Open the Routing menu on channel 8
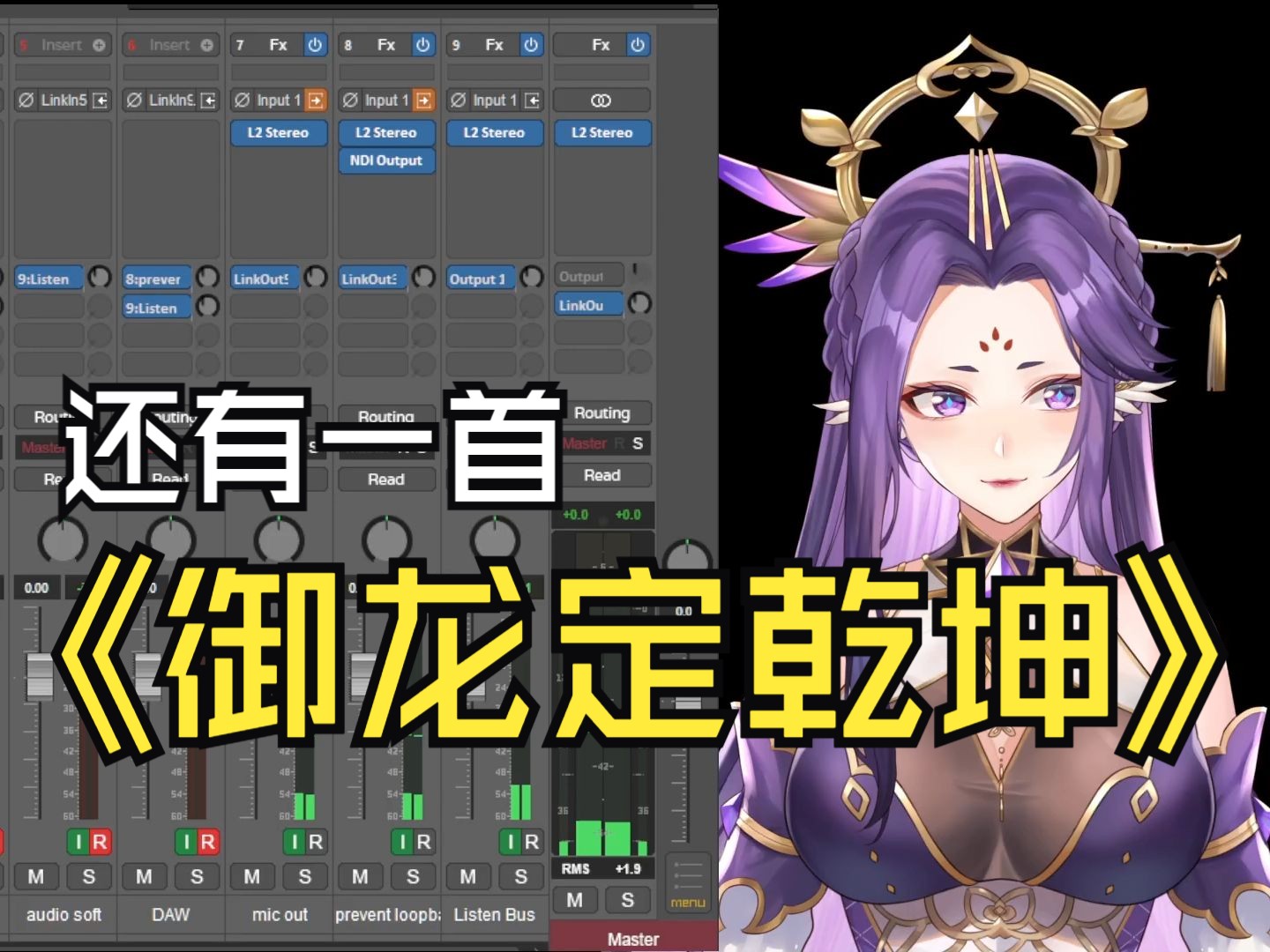Screen dimensions: 1270x952 click(386, 416)
